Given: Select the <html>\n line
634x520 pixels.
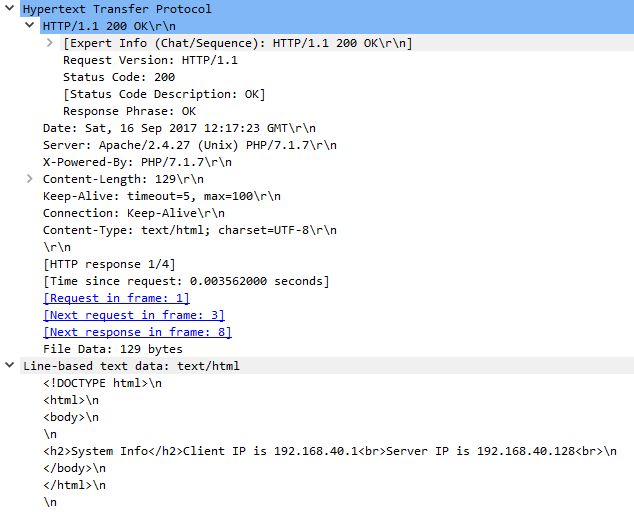Looking at the screenshot, I should 71,400.
